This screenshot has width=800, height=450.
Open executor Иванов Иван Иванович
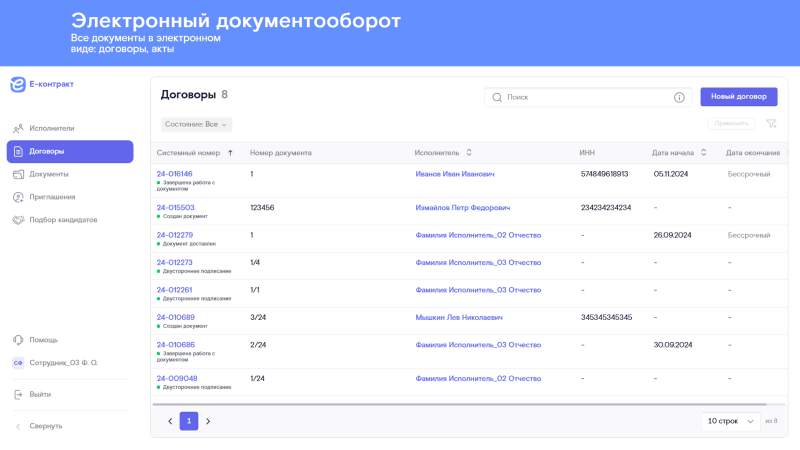click(x=455, y=174)
